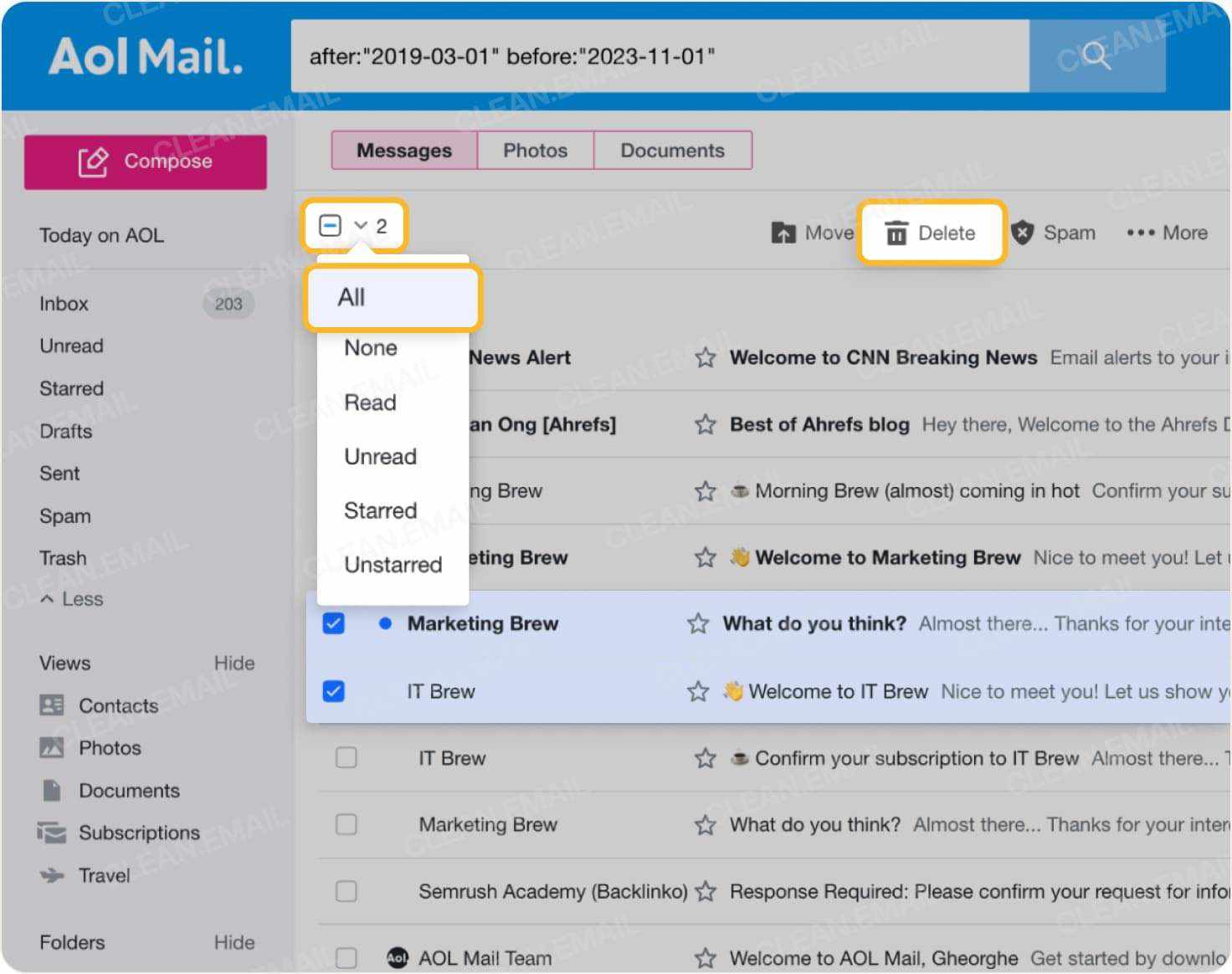1232x974 pixels.
Task: Collapse the sidebar with Less
Action: [x=71, y=598]
